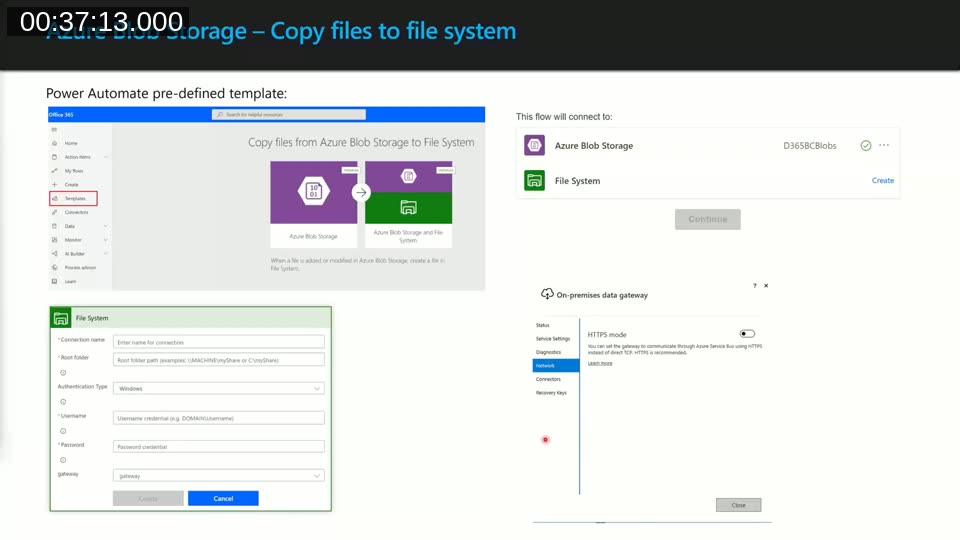Click the Create link for File System

click(883, 181)
